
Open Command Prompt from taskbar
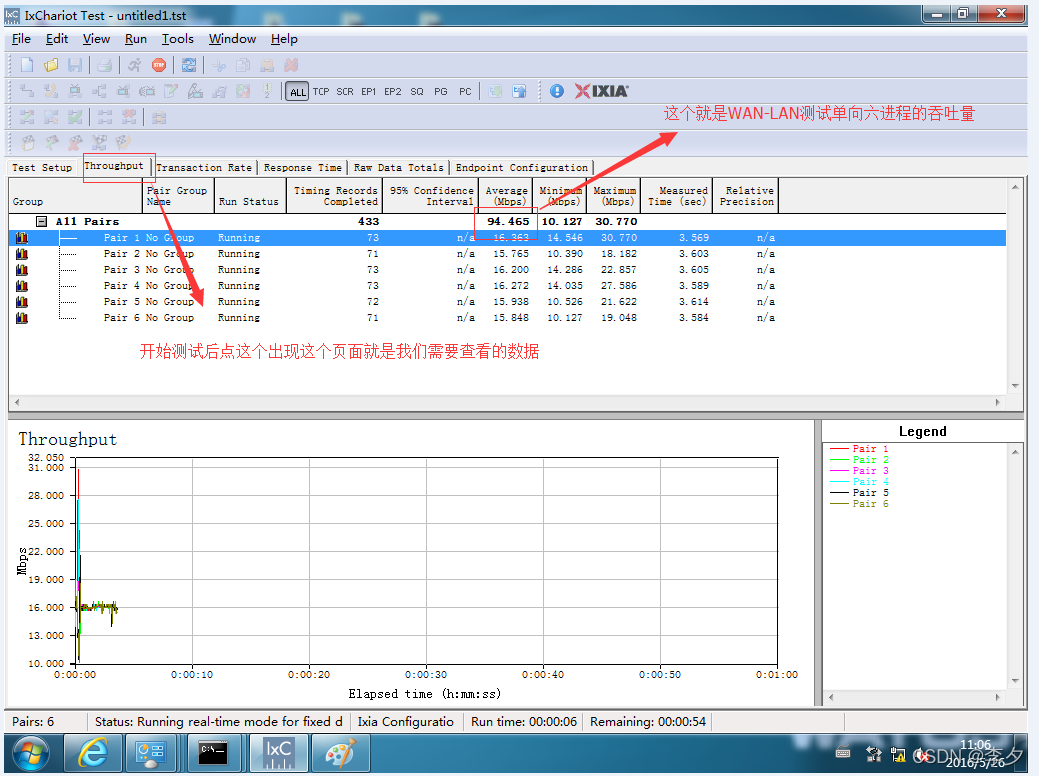pyautogui.click(x=213, y=753)
